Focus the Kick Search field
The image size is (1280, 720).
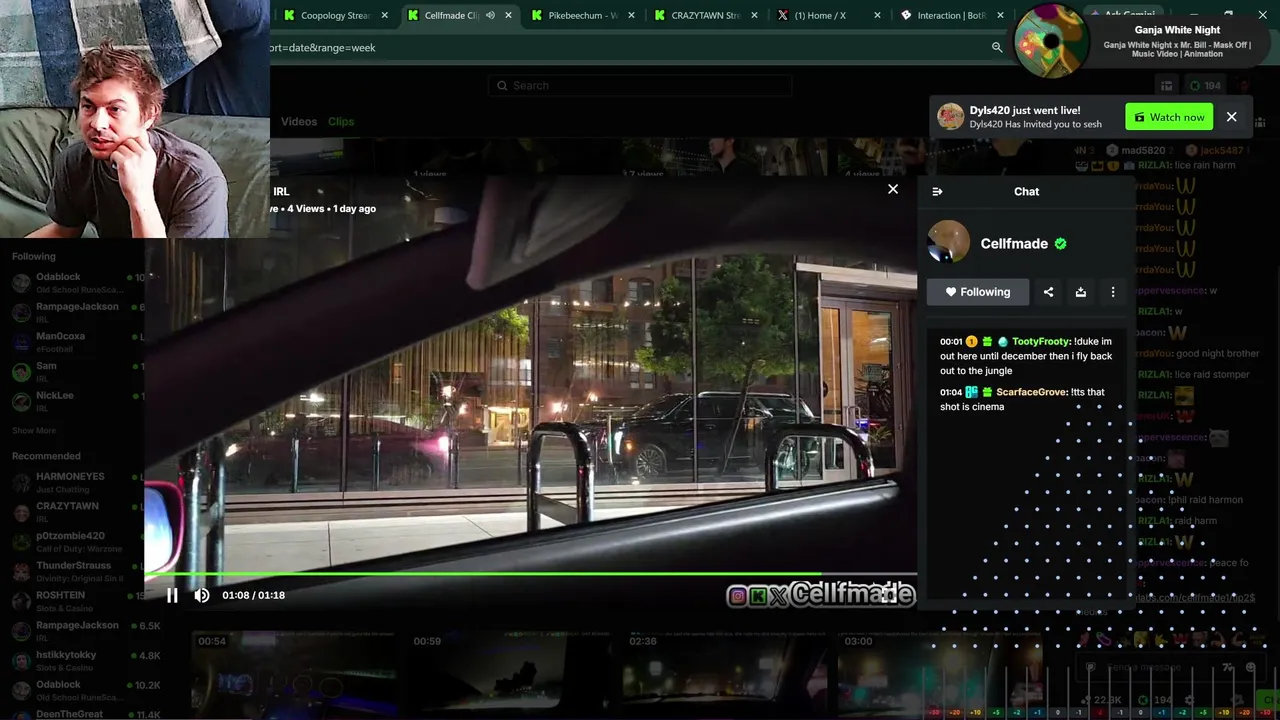point(640,86)
